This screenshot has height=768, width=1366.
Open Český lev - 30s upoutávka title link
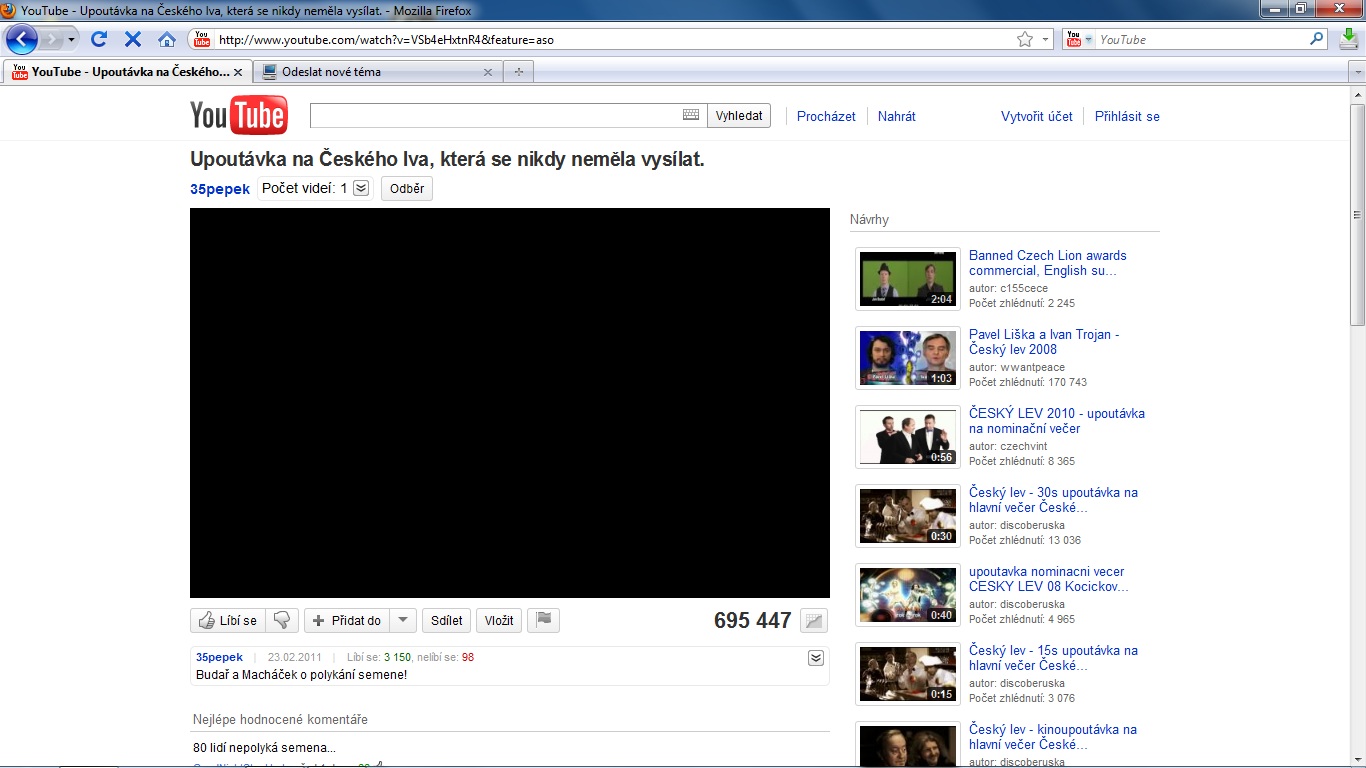pos(1053,500)
